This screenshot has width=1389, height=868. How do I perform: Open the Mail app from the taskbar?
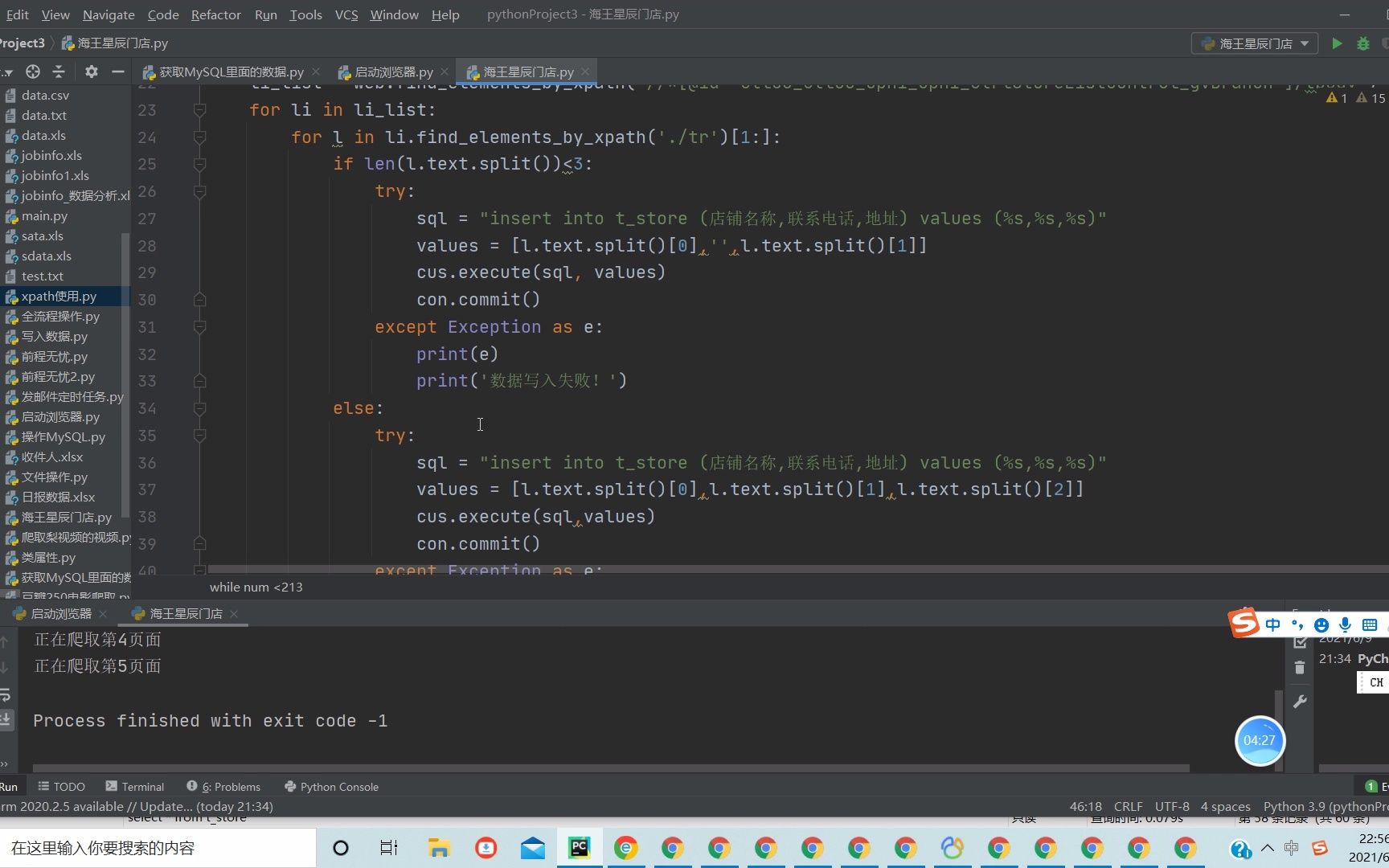click(x=532, y=848)
